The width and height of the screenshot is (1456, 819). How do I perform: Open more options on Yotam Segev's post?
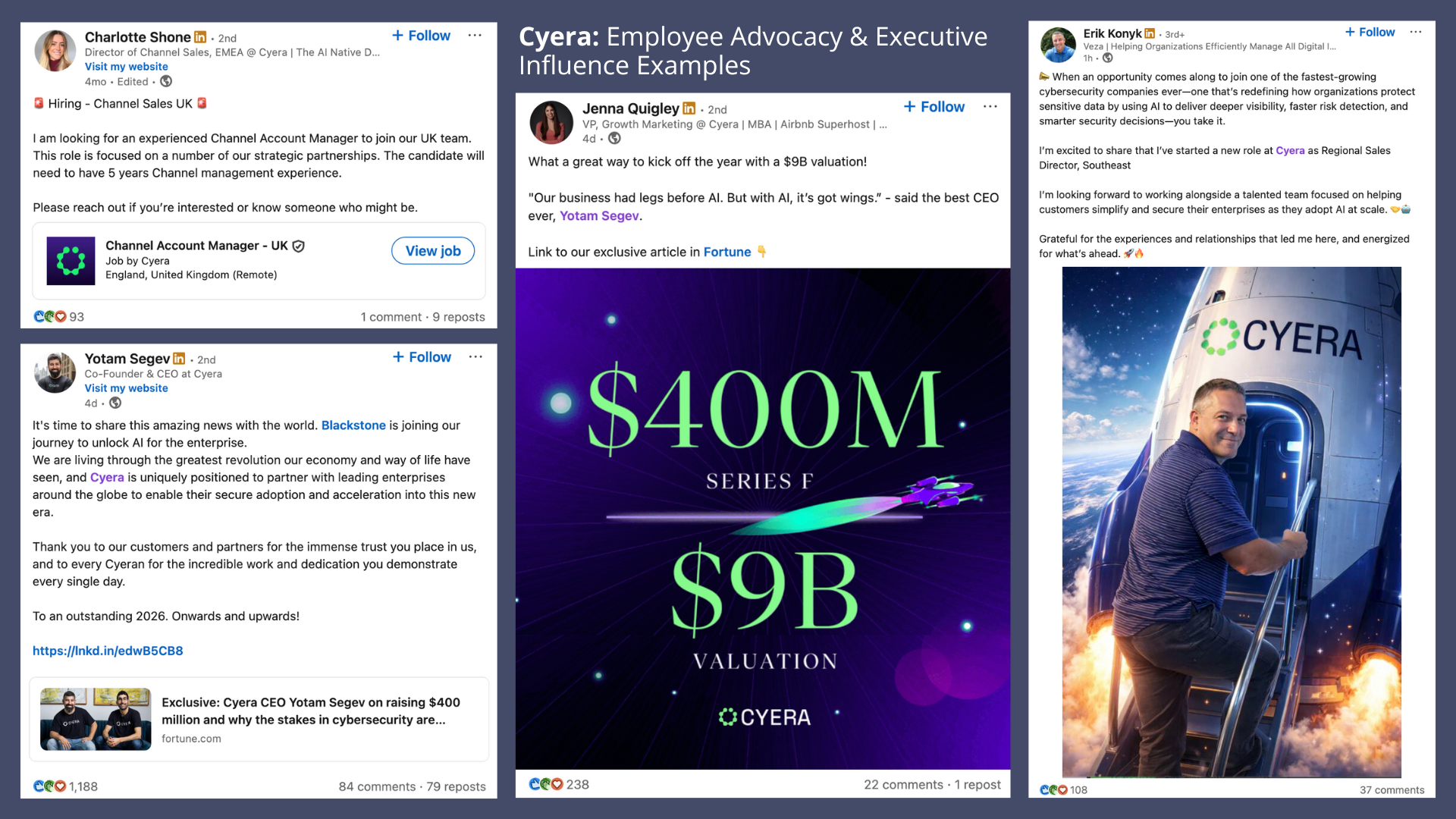(475, 357)
